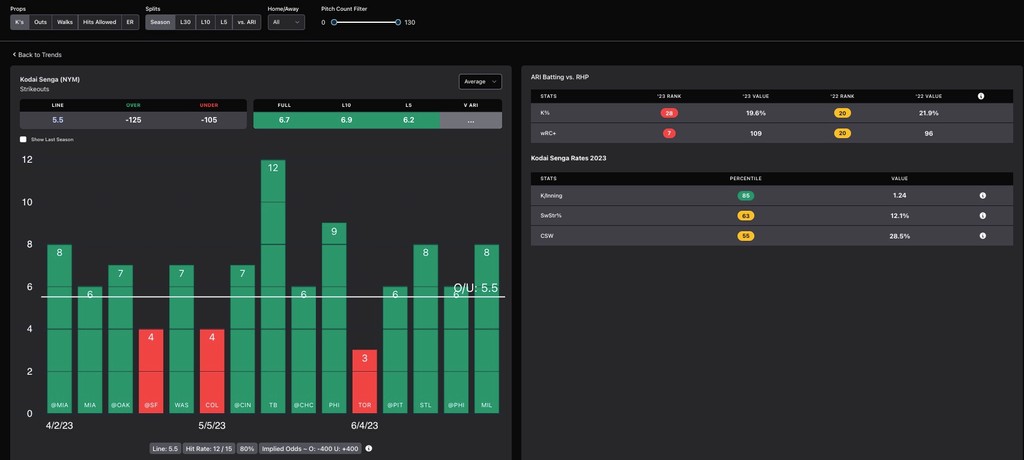The height and width of the screenshot is (460, 1024).
Task: Click the @CIN bar showing 7
Action: 242,339
